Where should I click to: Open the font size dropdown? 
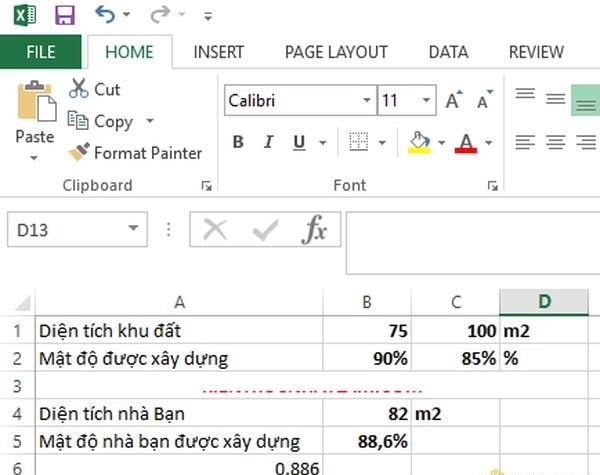point(427,101)
